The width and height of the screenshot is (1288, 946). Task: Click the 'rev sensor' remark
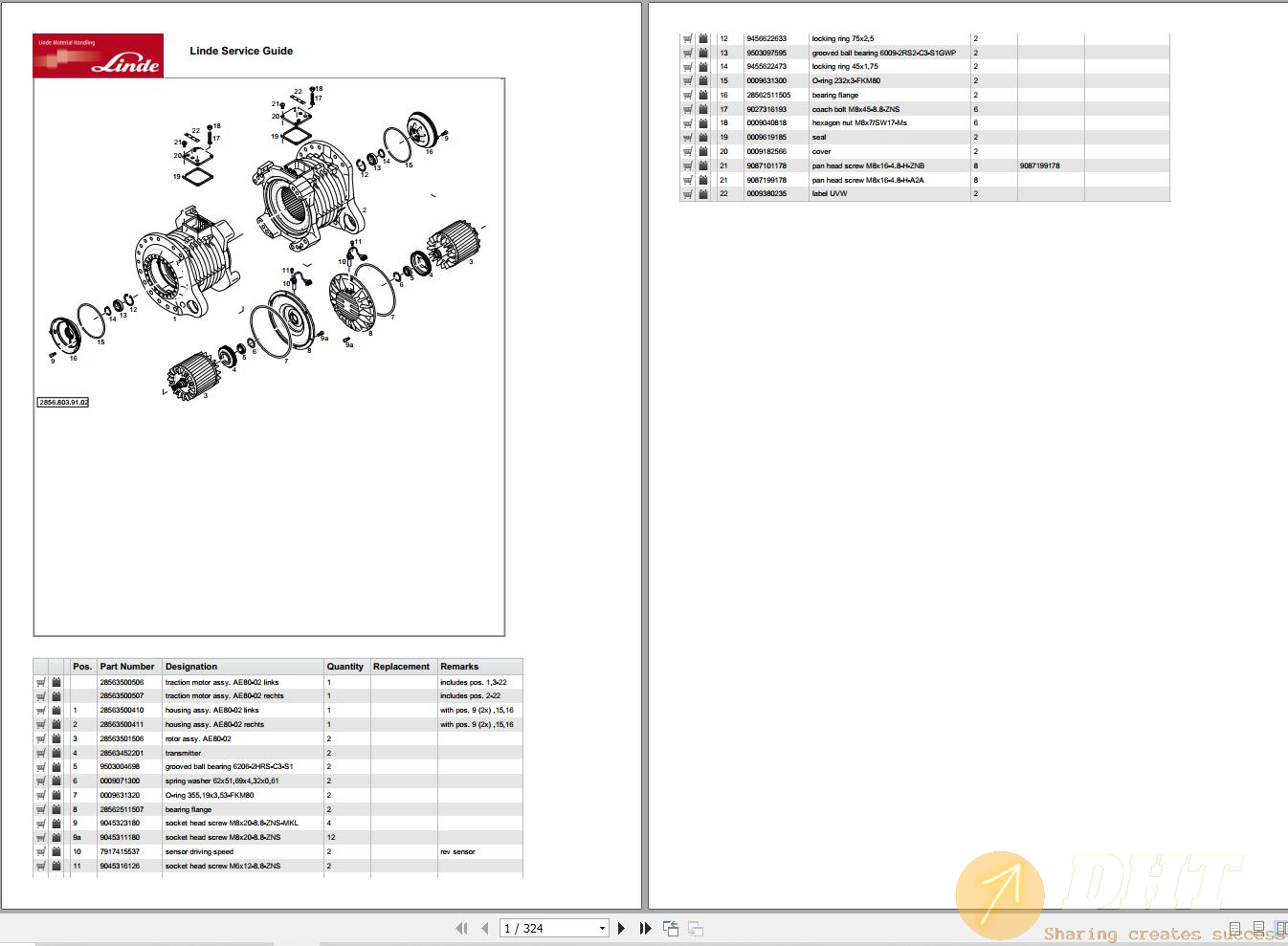click(x=457, y=851)
